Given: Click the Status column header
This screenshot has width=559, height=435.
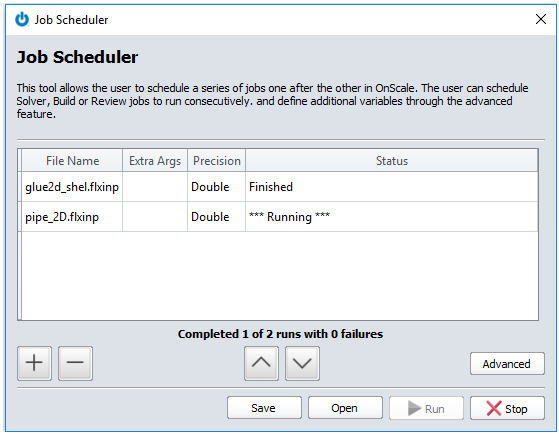Looking at the screenshot, I should (x=391, y=161).
